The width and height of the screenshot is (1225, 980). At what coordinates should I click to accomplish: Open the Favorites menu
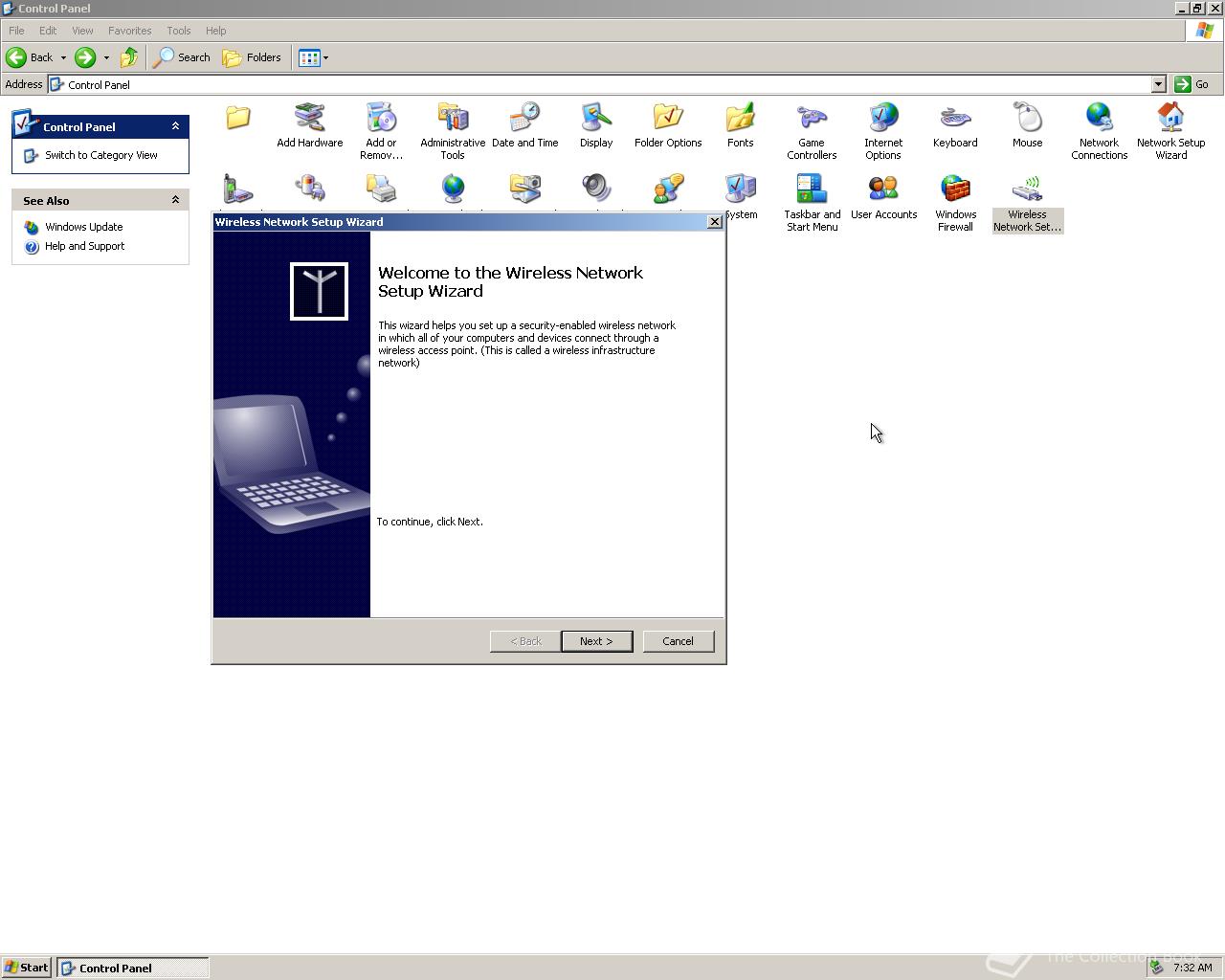129,31
